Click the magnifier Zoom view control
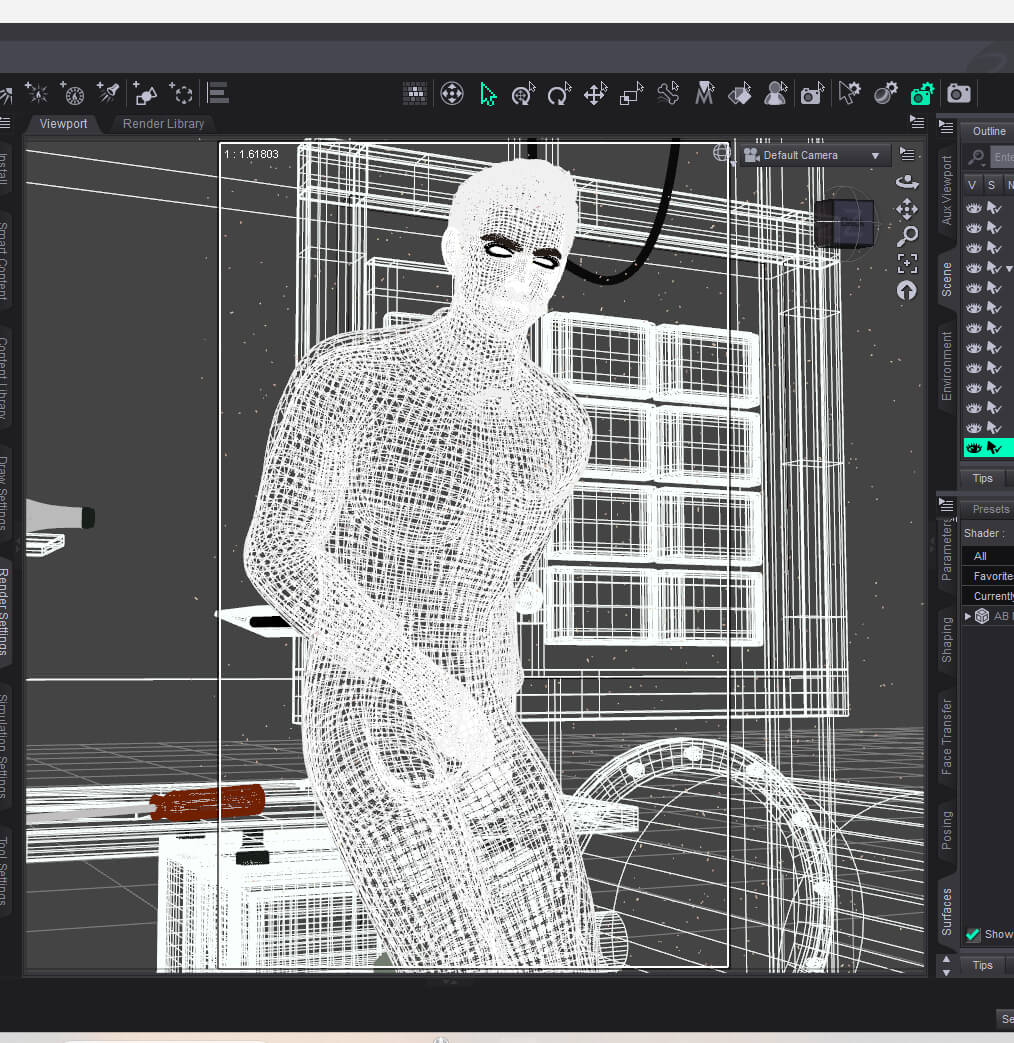 pyautogui.click(x=908, y=235)
